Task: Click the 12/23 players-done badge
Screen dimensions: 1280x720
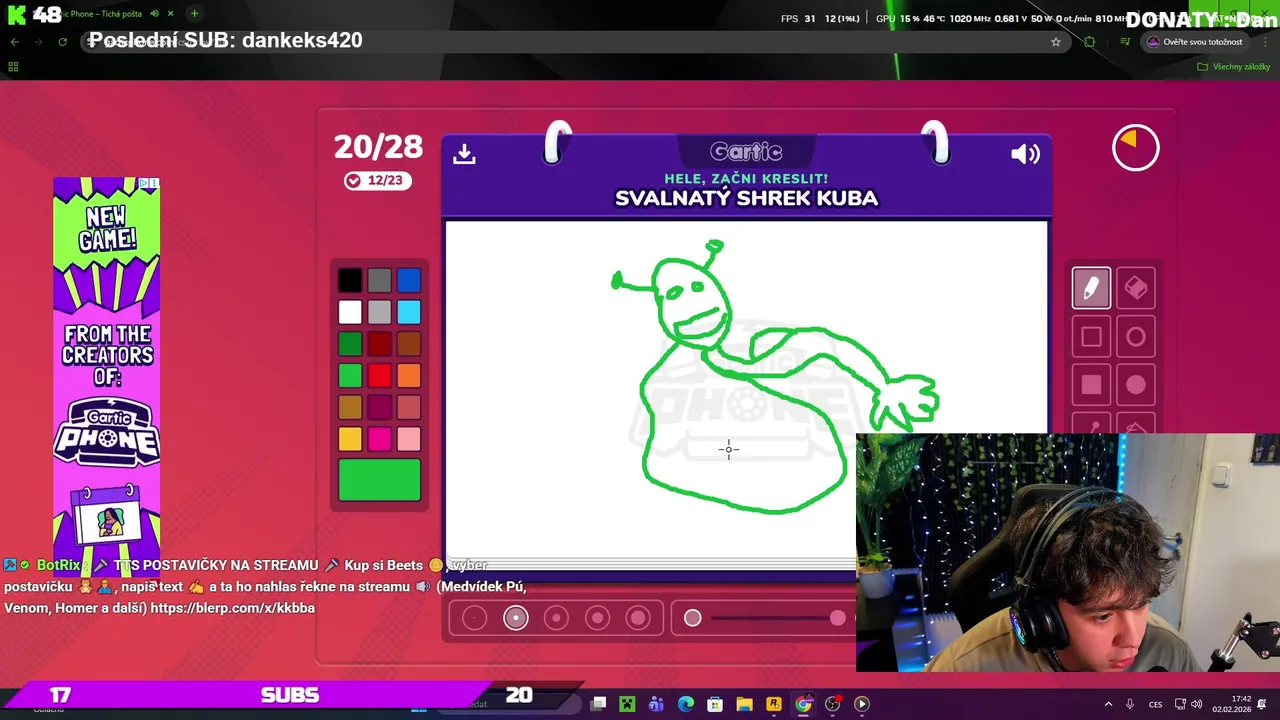Action: click(378, 180)
